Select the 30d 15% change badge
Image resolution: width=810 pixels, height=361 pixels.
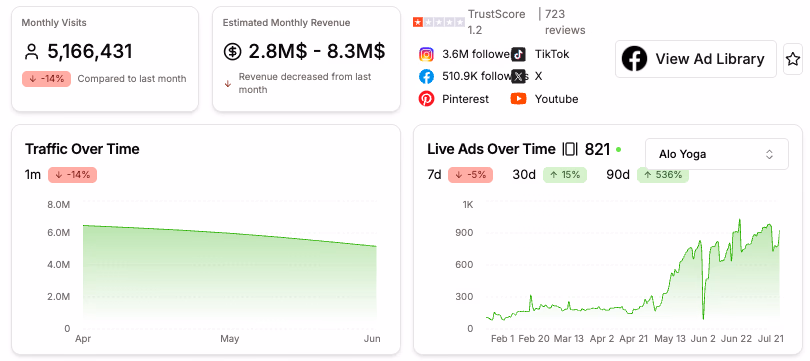pos(564,175)
